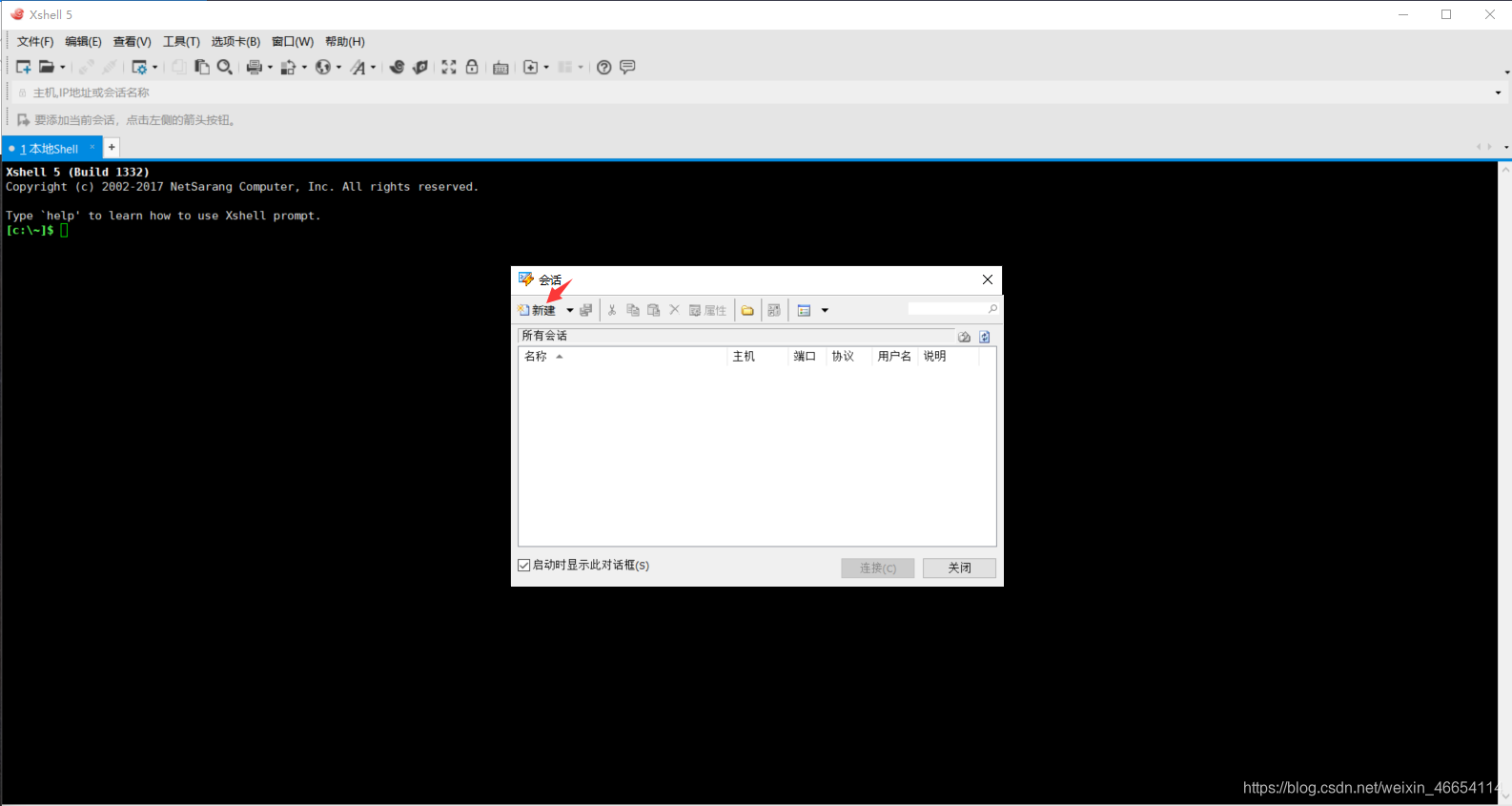Open the 查看(V) menu

tap(132, 41)
